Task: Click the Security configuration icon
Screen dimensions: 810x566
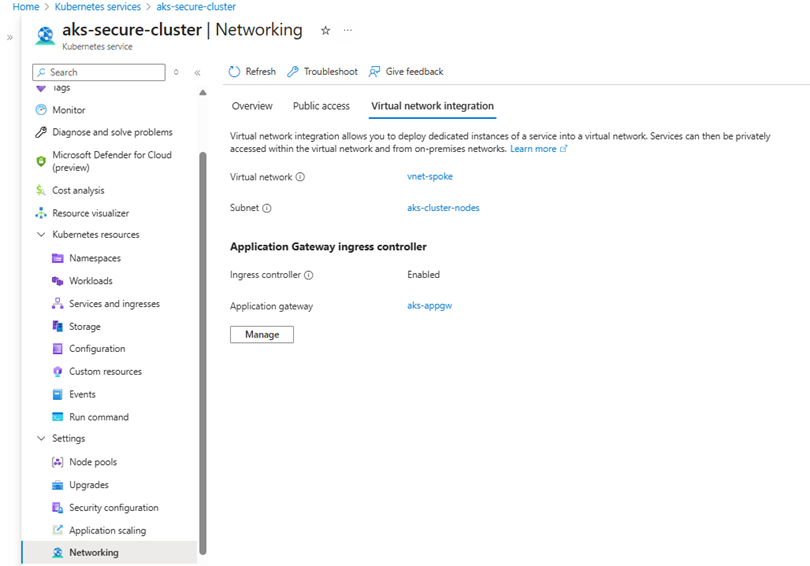Action: coord(57,507)
